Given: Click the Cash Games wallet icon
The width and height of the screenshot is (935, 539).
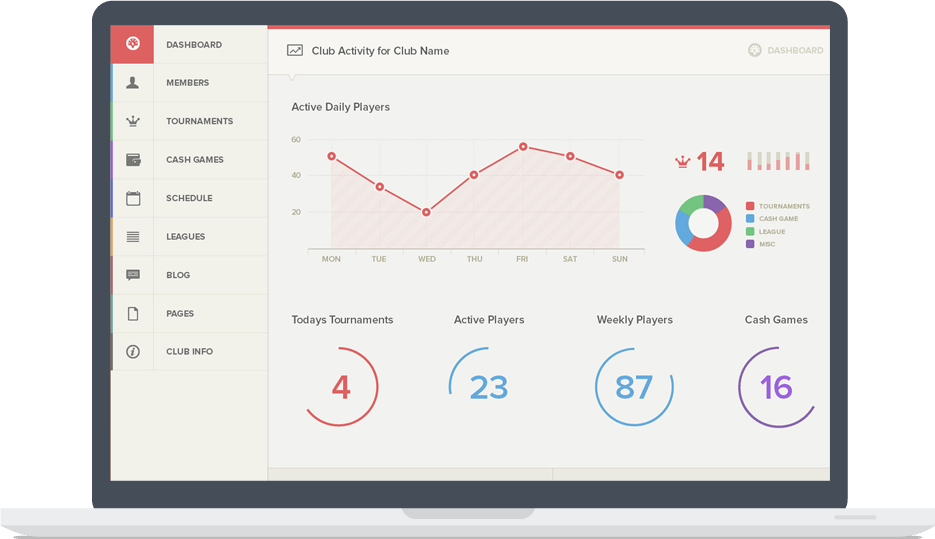Looking at the screenshot, I should coord(132,160).
